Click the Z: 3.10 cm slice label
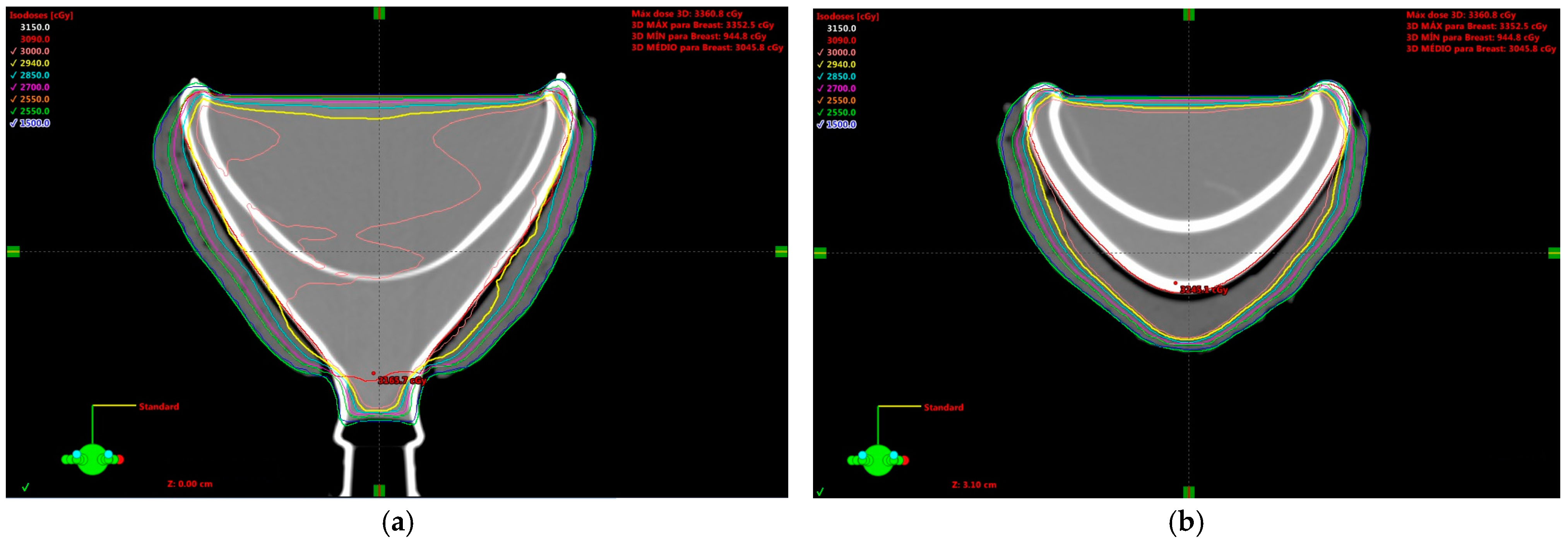1568x542 pixels. pos(974,485)
